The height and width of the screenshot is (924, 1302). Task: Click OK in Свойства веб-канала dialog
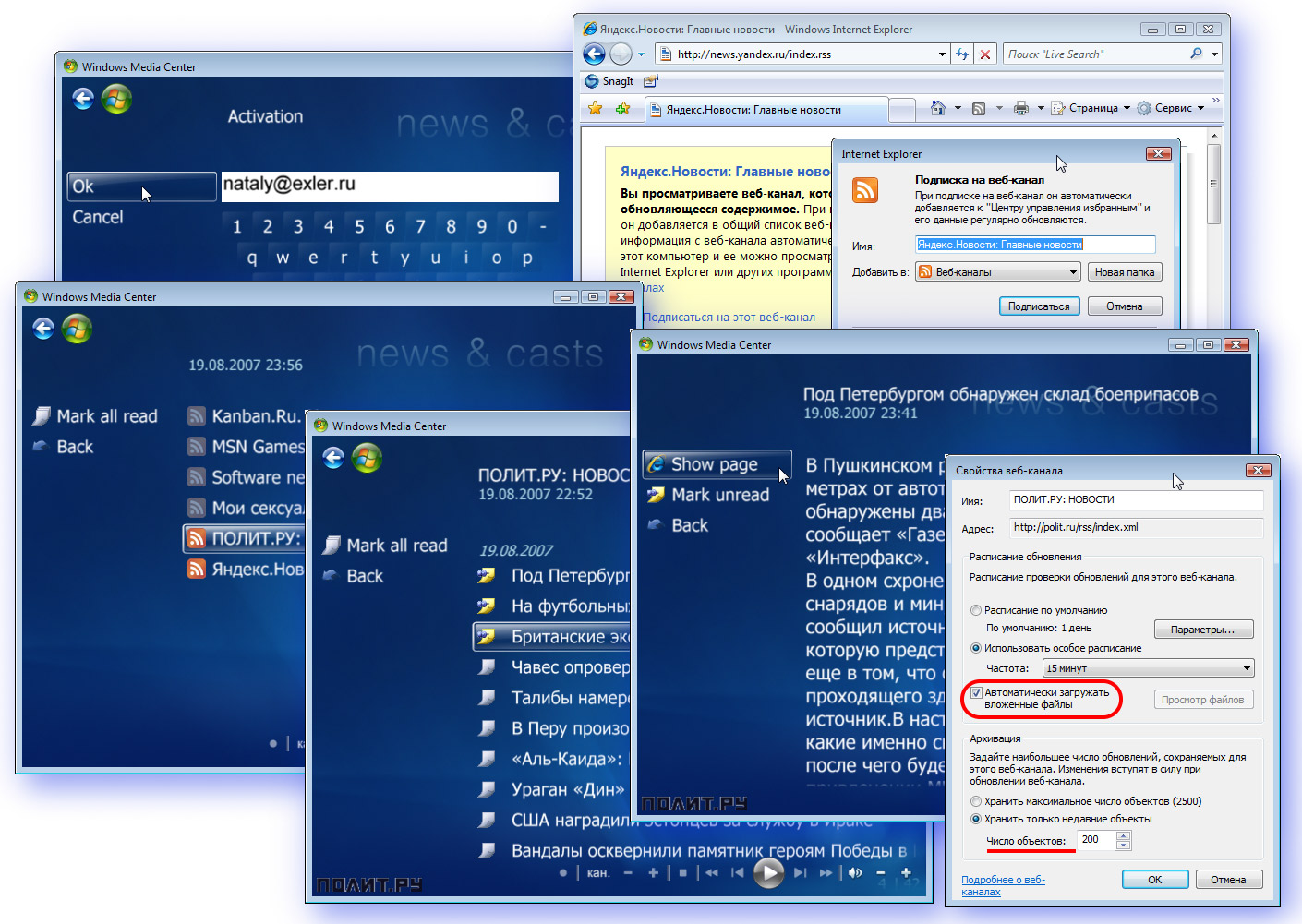(x=1155, y=880)
